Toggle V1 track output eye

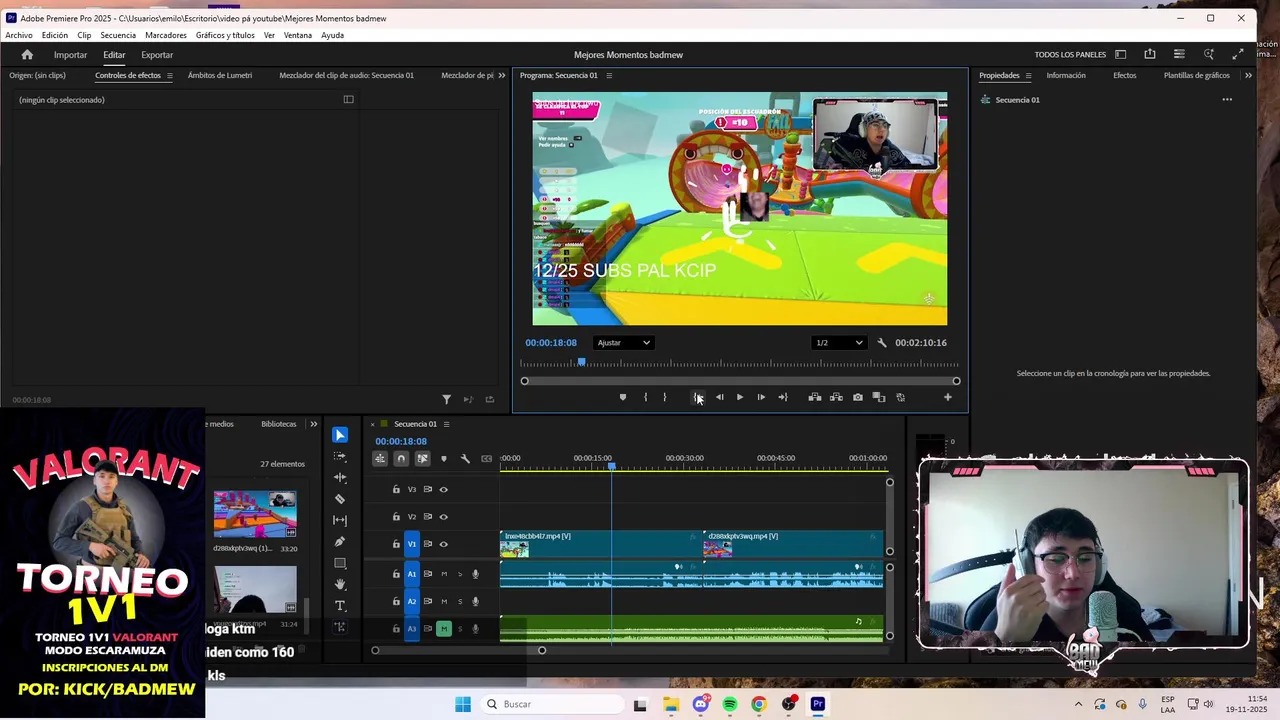pos(443,544)
